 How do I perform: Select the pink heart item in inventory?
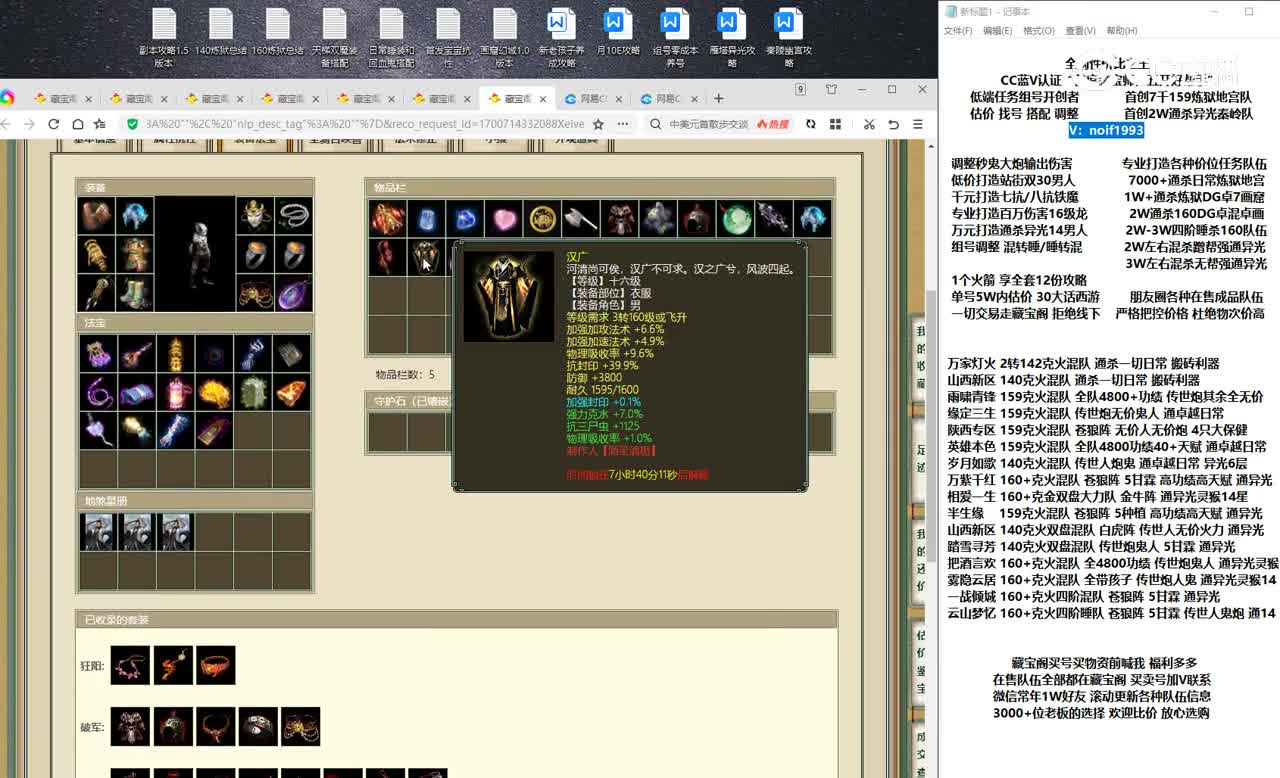click(x=504, y=219)
